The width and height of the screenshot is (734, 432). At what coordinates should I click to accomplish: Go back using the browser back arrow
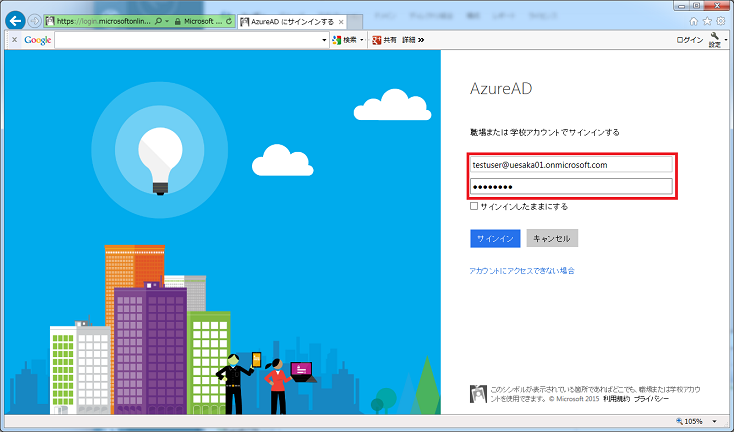[x=15, y=21]
